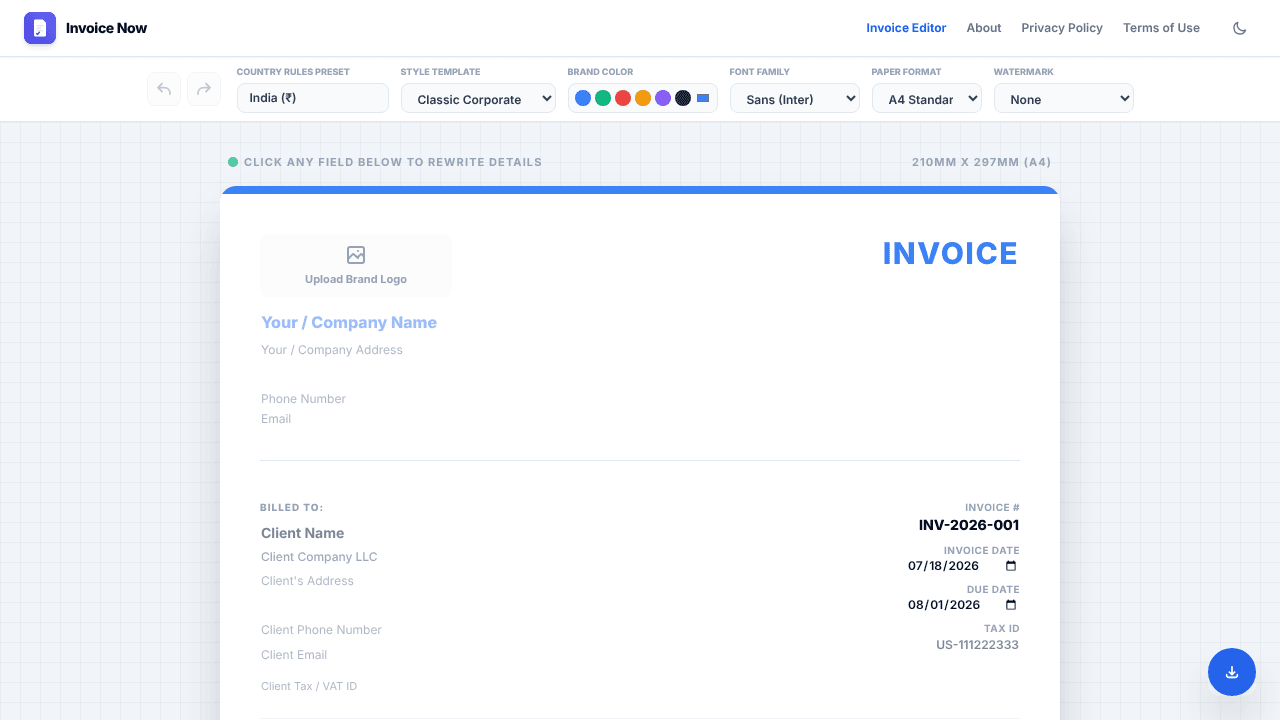The height and width of the screenshot is (720, 1280).
Task: Click the company Email field
Action: [x=276, y=419]
